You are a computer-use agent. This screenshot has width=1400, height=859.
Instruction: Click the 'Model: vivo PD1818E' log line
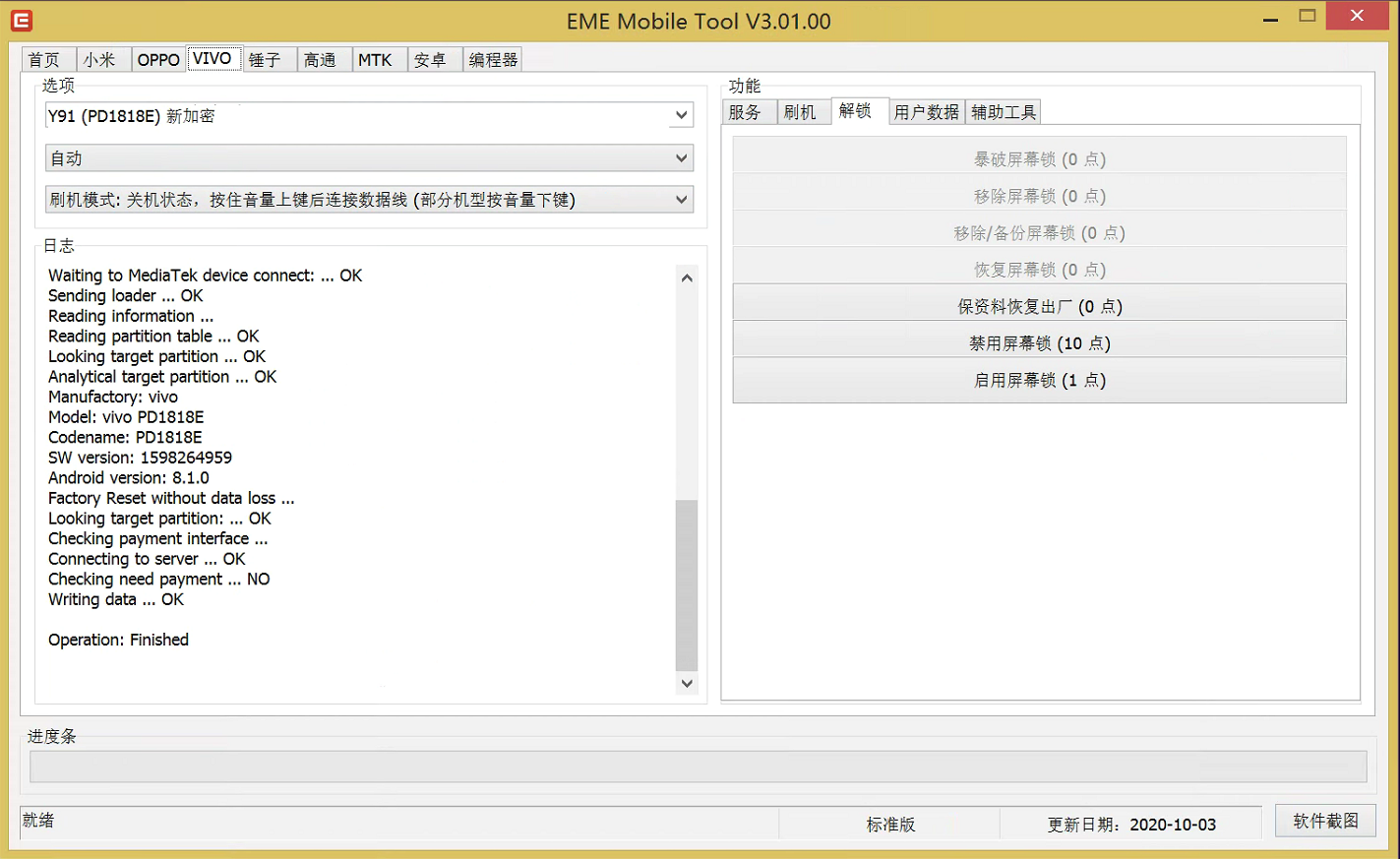pyautogui.click(x=126, y=417)
